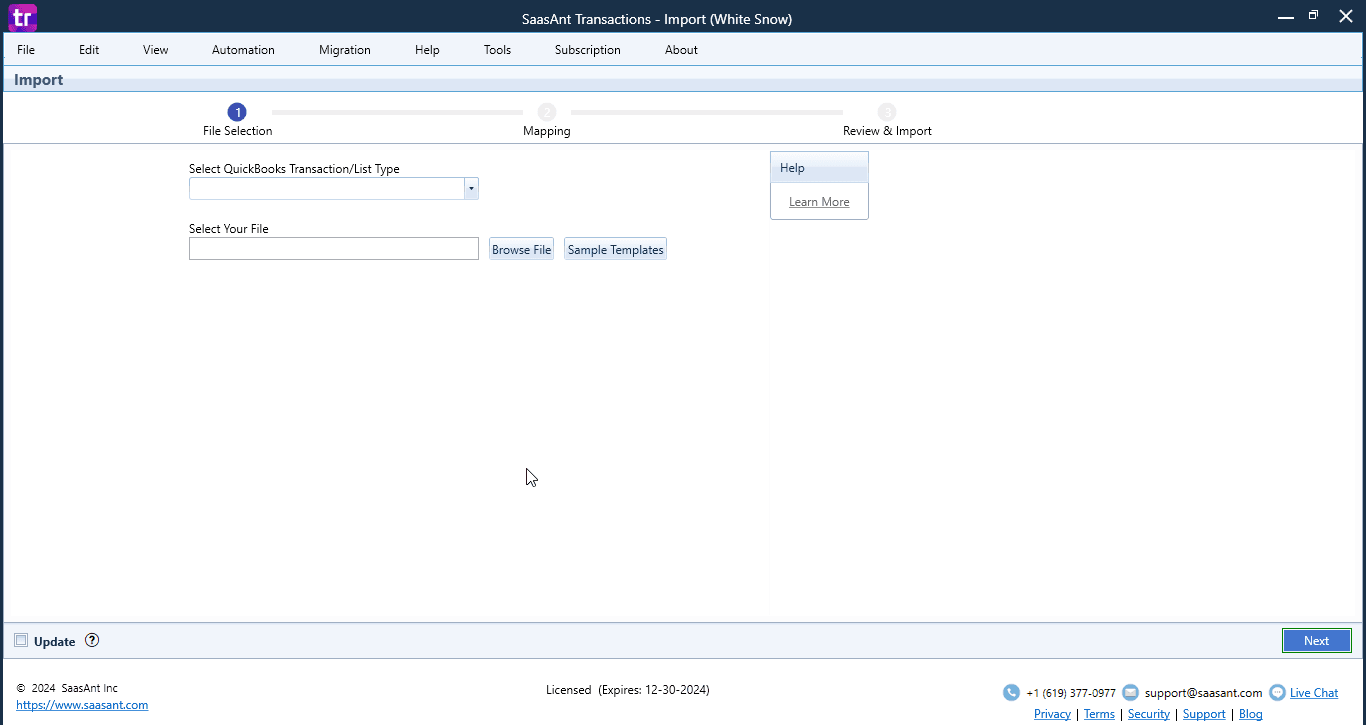
Task: Open the File menu
Action: pos(26,50)
